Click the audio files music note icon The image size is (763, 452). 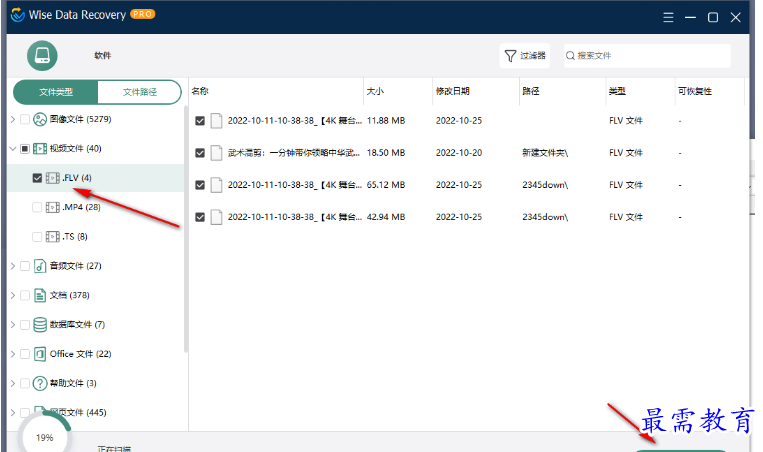tap(40, 266)
